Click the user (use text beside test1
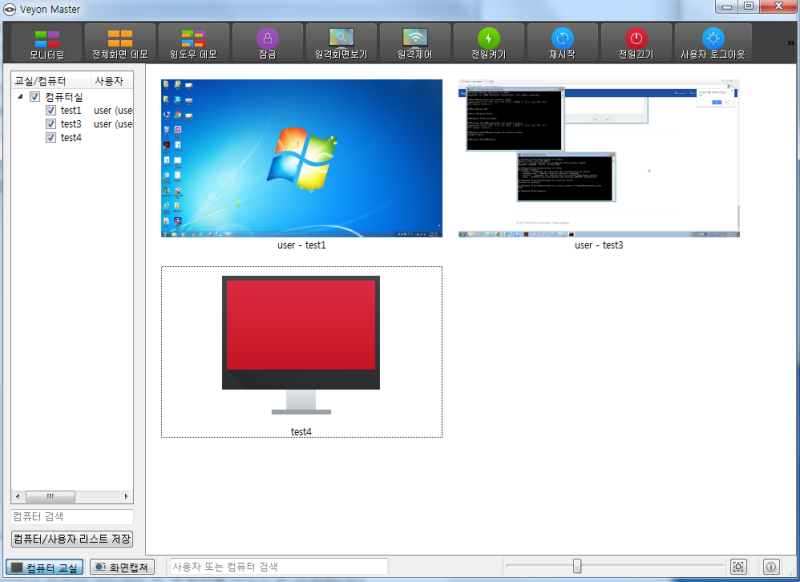Screen dimensions: 800x582 [x=113, y=110]
